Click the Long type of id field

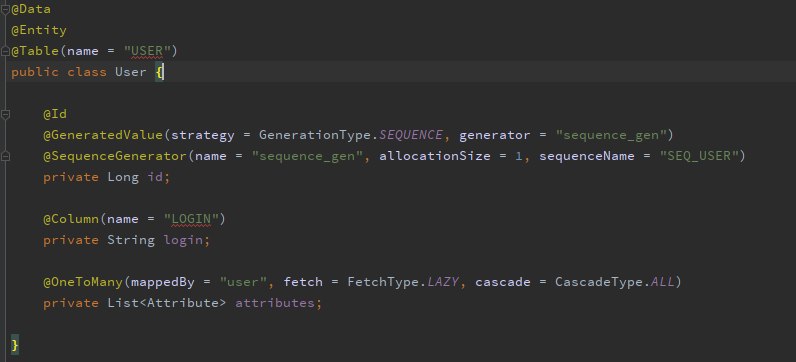(122, 177)
